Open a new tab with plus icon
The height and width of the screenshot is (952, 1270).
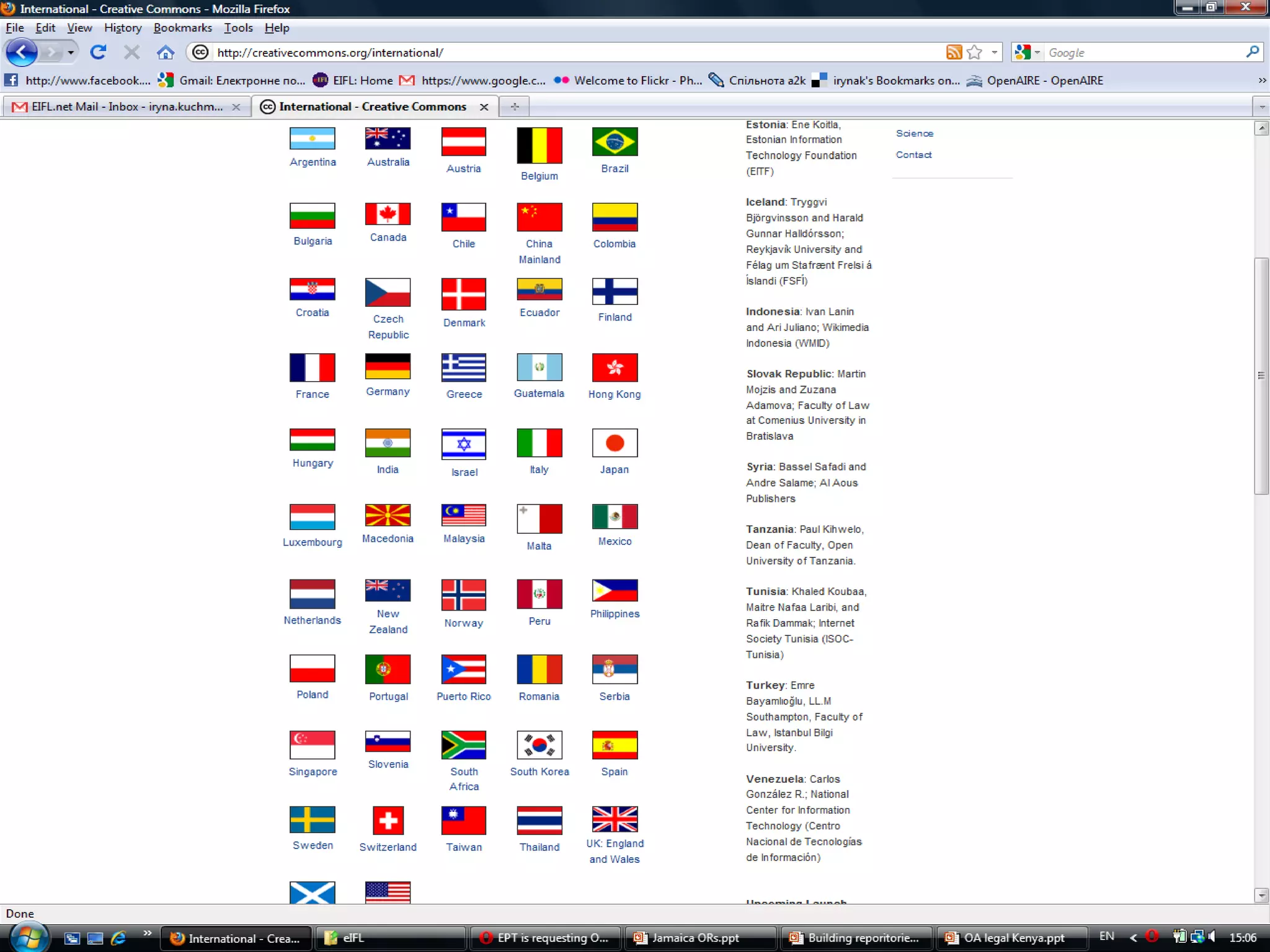point(515,107)
